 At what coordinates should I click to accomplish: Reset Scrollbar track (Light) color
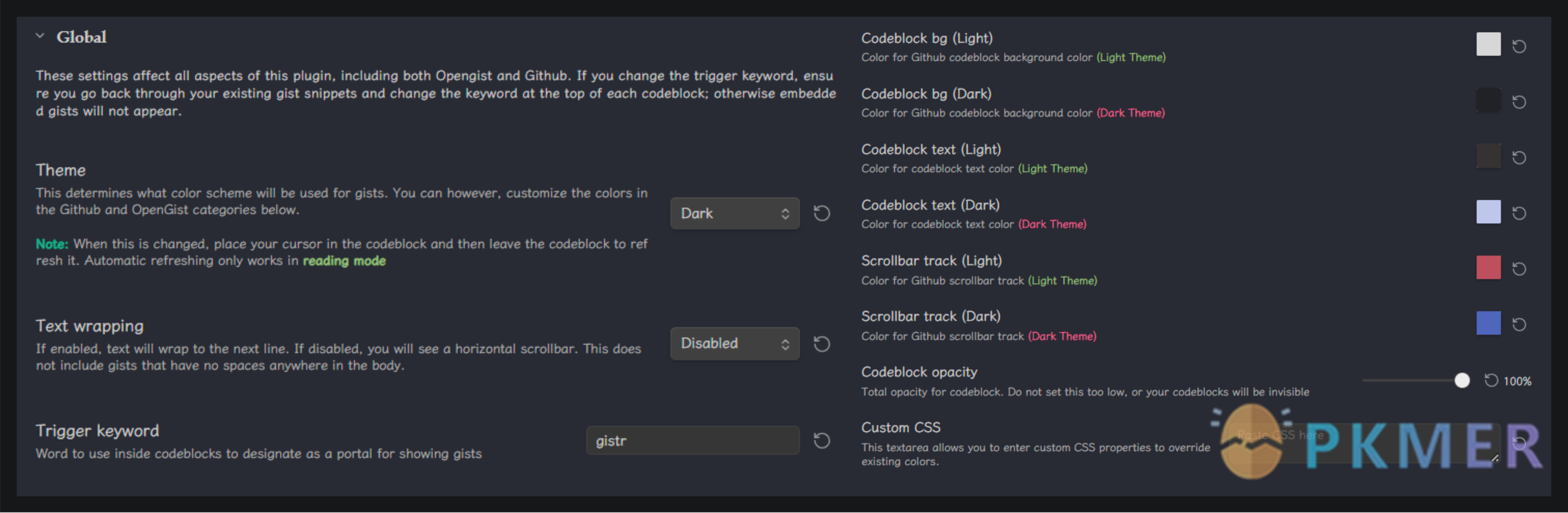coord(1519,269)
